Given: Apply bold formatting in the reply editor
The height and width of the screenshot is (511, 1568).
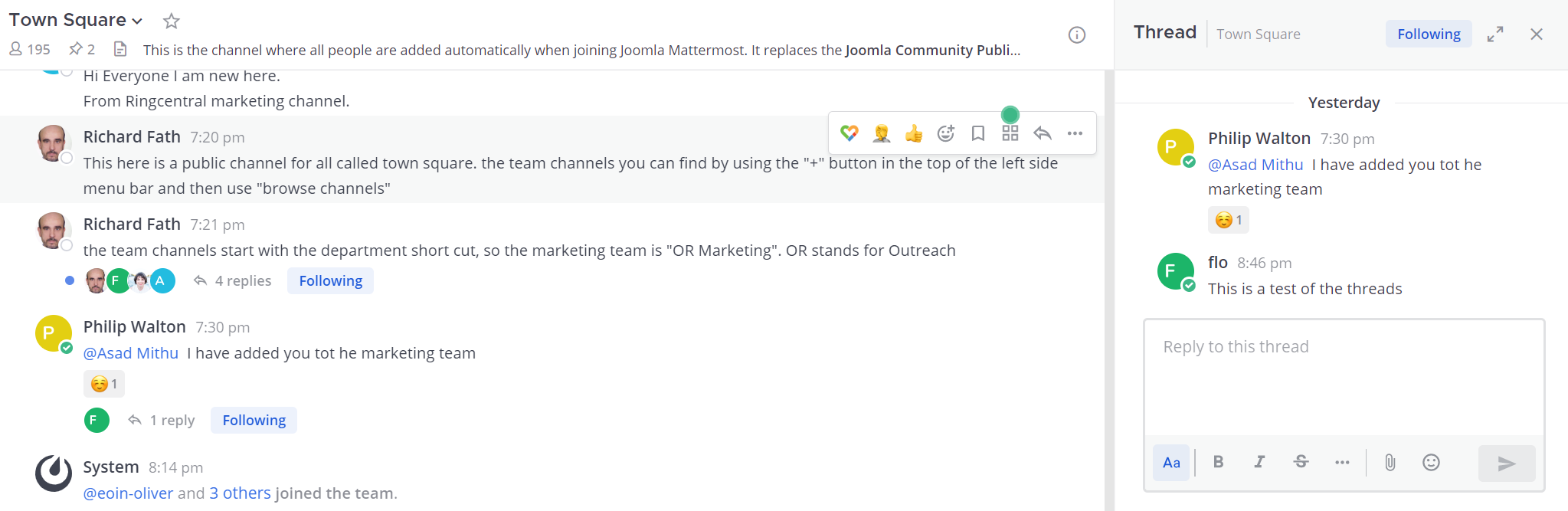Looking at the screenshot, I should point(1218,462).
